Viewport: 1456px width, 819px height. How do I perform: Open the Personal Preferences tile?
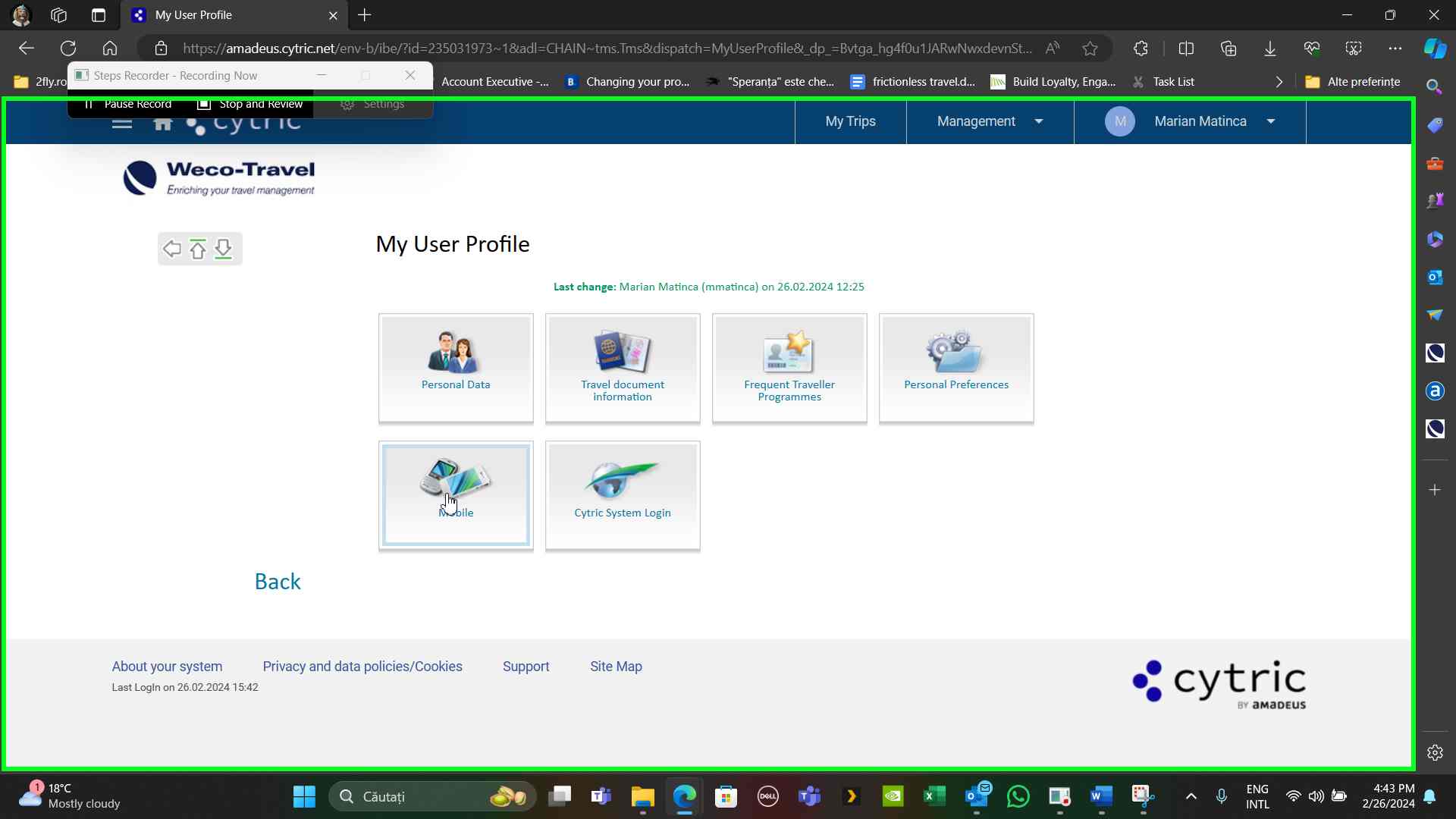pos(956,368)
